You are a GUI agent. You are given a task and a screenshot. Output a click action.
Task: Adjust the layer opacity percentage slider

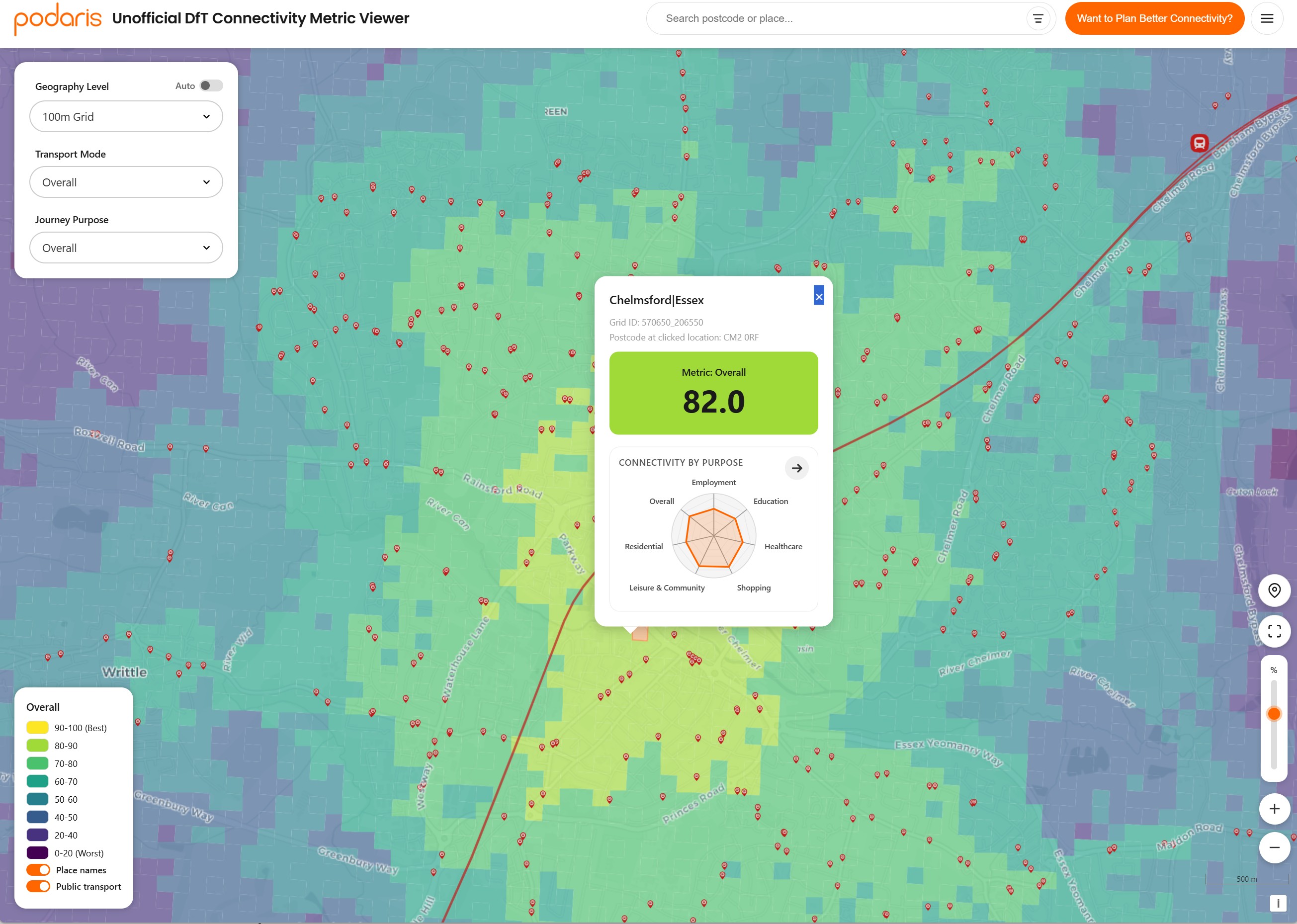(x=1274, y=713)
